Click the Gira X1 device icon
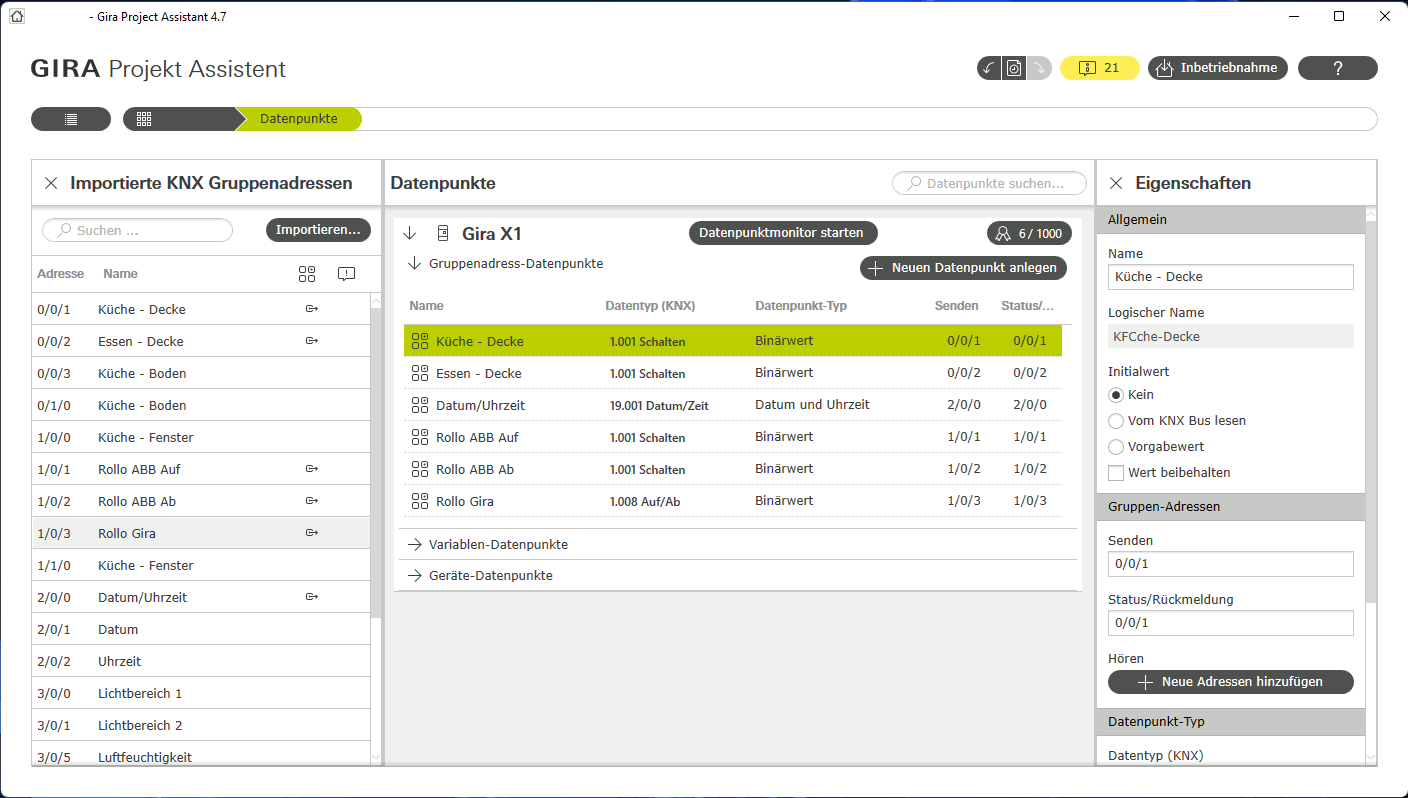 [x=443, y=234]
